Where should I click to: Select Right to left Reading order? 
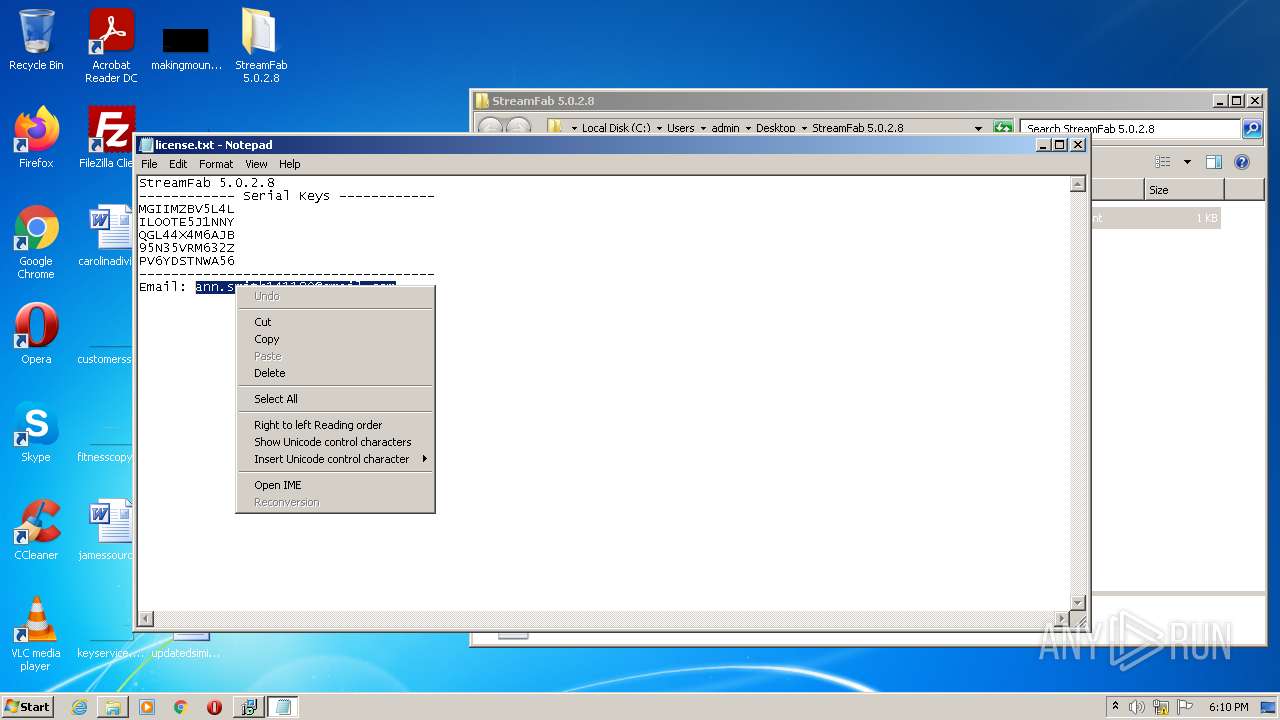(x=335, y=425)
